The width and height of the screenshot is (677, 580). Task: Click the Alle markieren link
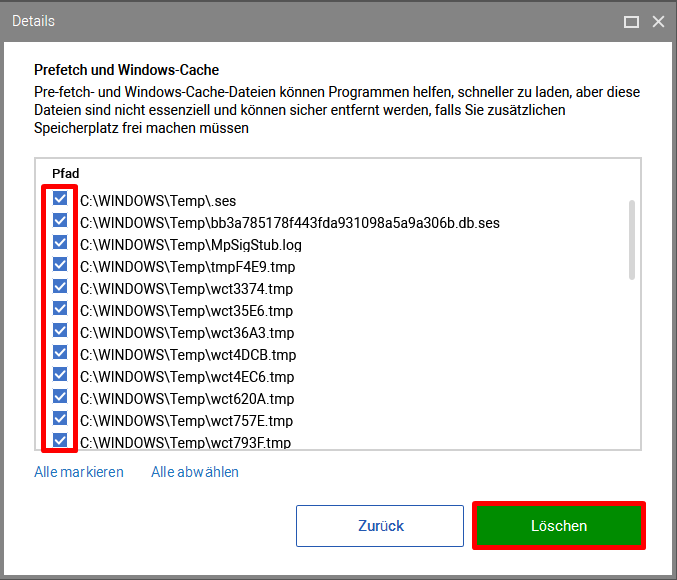[79, 472]
